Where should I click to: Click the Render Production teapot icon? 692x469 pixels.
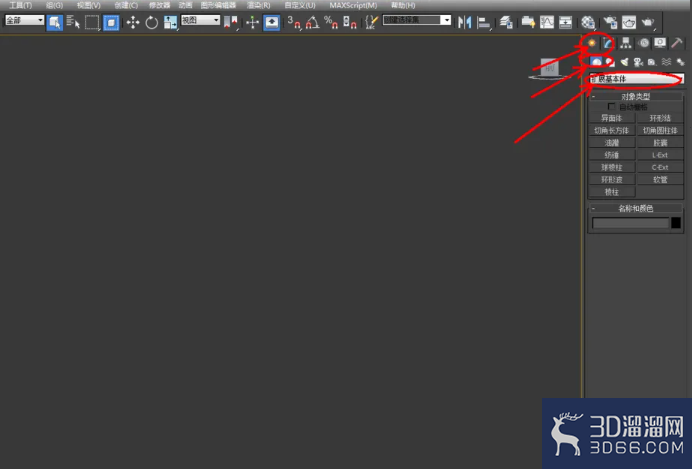[648, 22]
